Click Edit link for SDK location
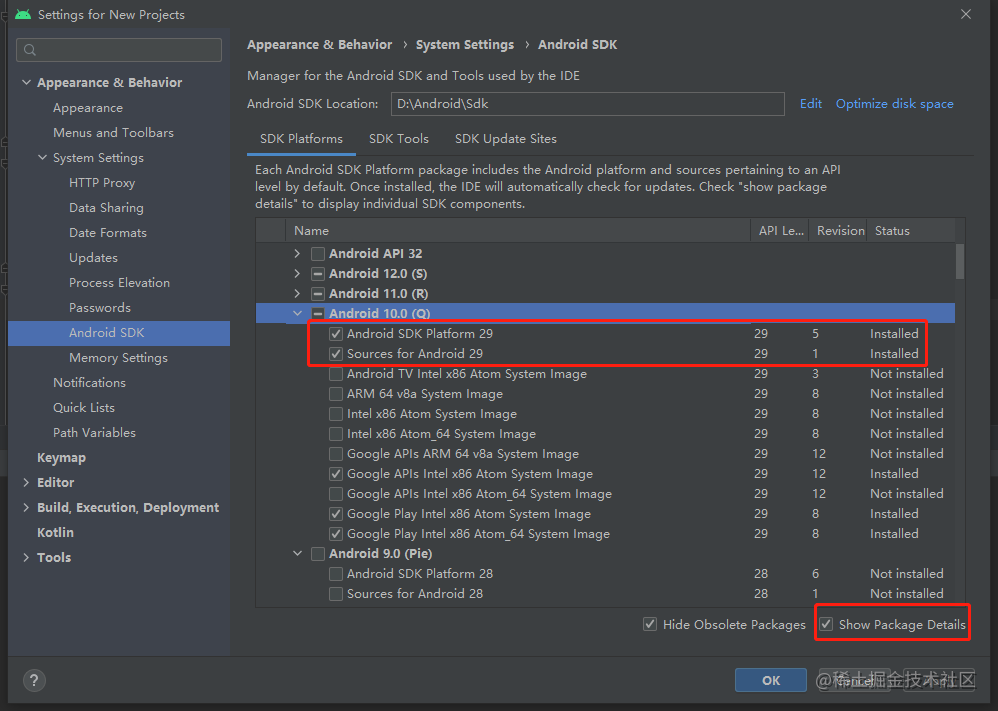Image resolution: width=998 pixels, height=711 pixels. (x=810, y=104)
